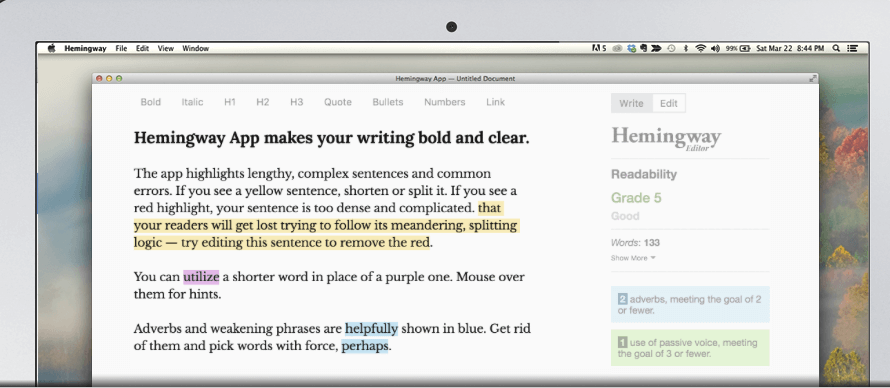Viewport: 890px width, 388px height.
Task: Apply Italic formatting
Action: 192,102
